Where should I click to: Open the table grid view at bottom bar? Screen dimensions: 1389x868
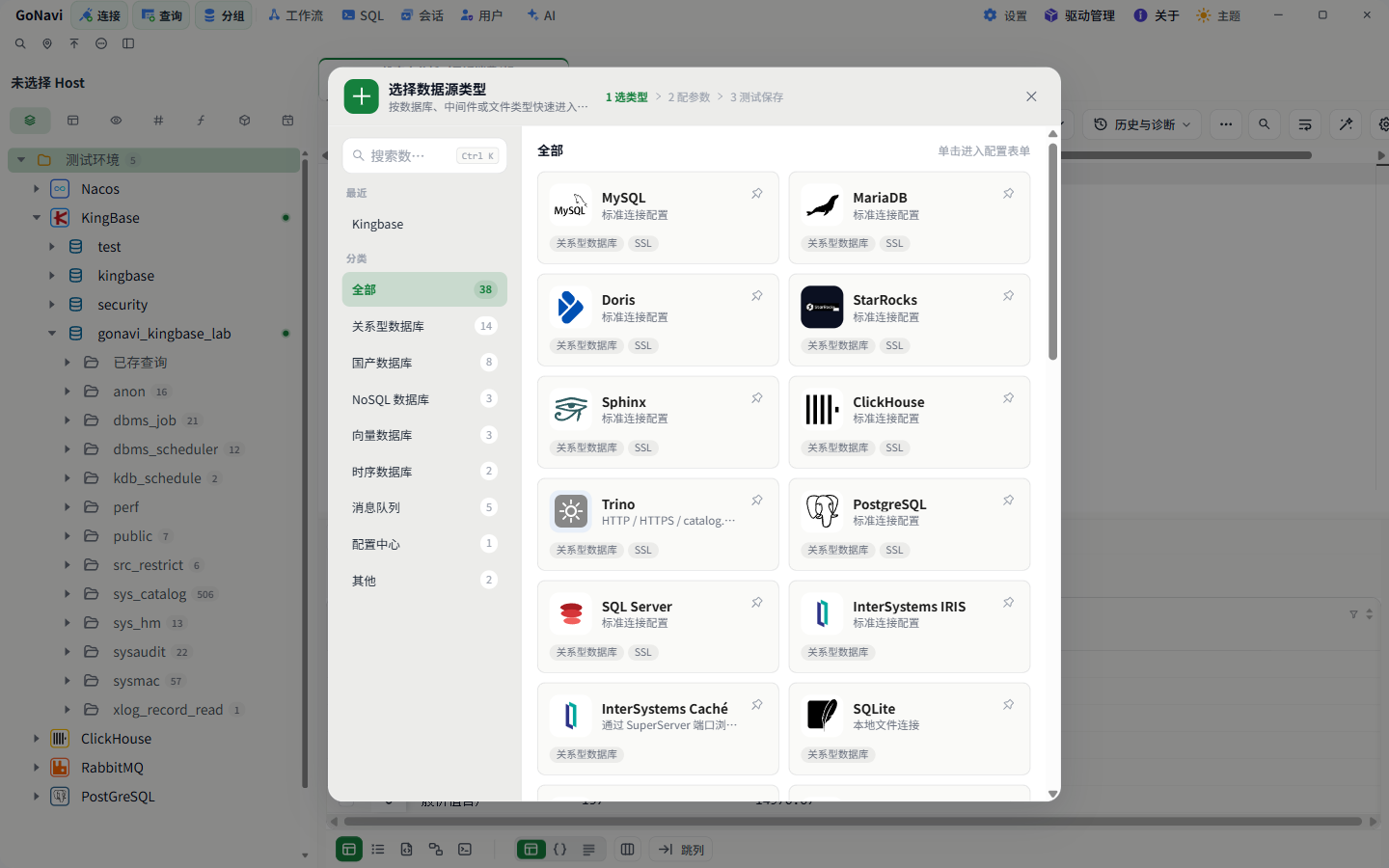349,850
